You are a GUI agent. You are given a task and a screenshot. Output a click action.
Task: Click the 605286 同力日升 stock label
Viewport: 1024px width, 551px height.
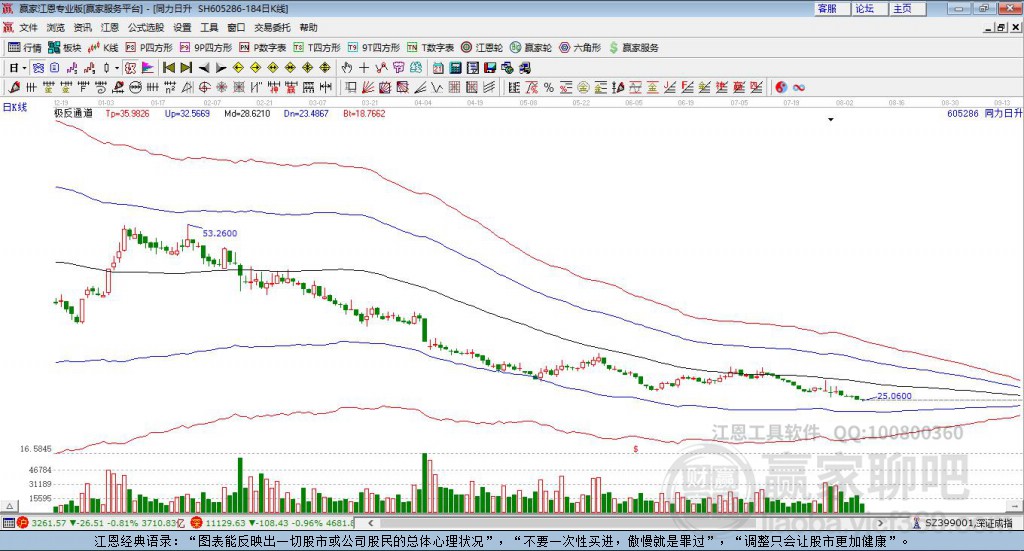coord(984,114)
